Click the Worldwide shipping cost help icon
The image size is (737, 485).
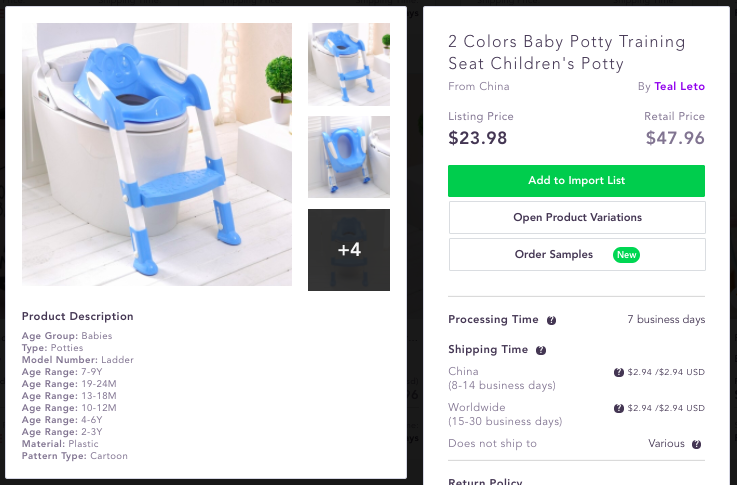click(619, 408)
